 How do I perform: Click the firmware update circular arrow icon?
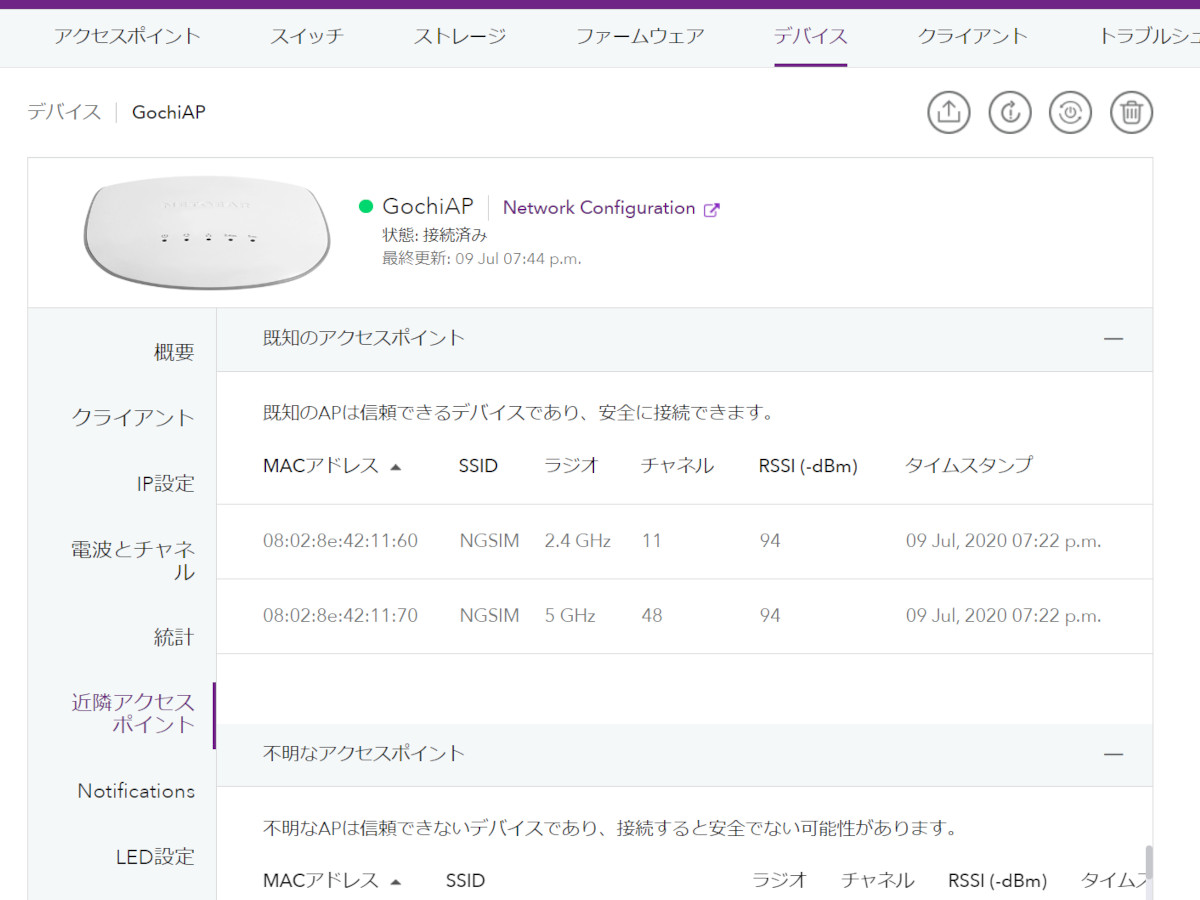coord(1010,112)
